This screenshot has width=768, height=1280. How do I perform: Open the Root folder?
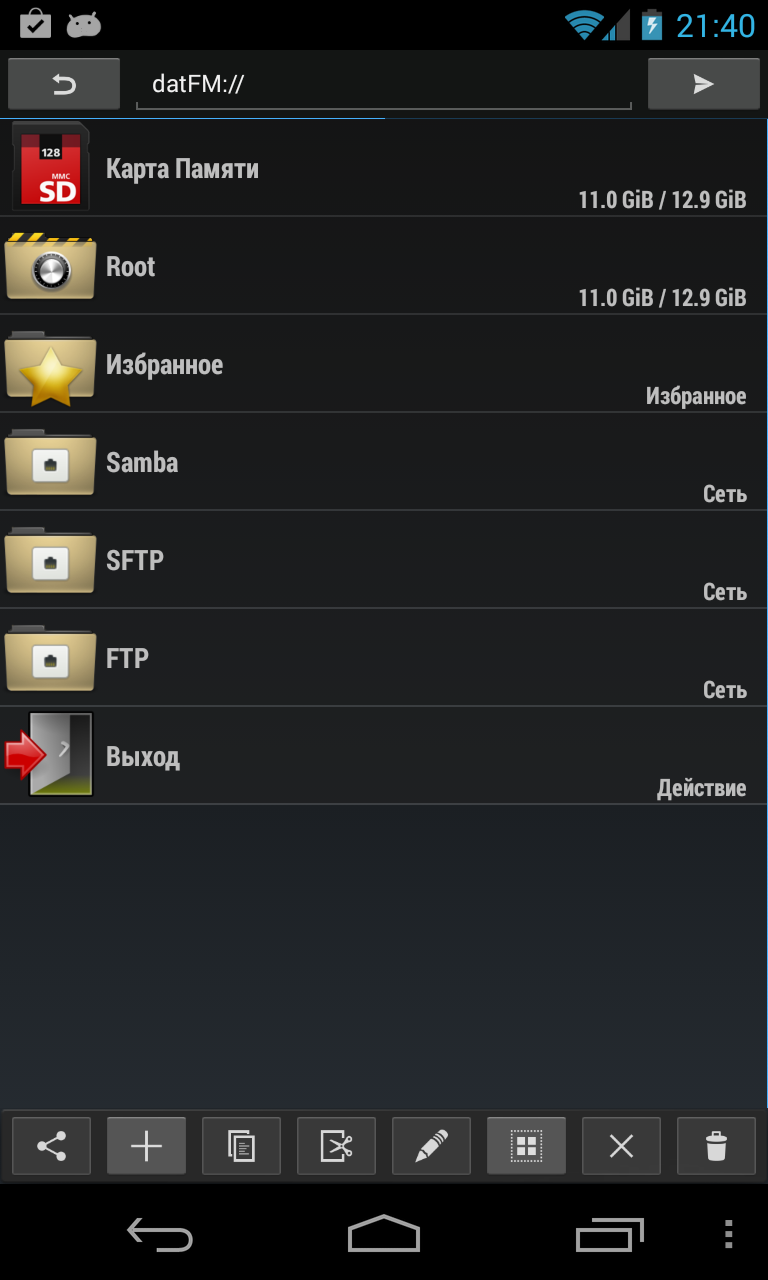click(x=384, y=266)
